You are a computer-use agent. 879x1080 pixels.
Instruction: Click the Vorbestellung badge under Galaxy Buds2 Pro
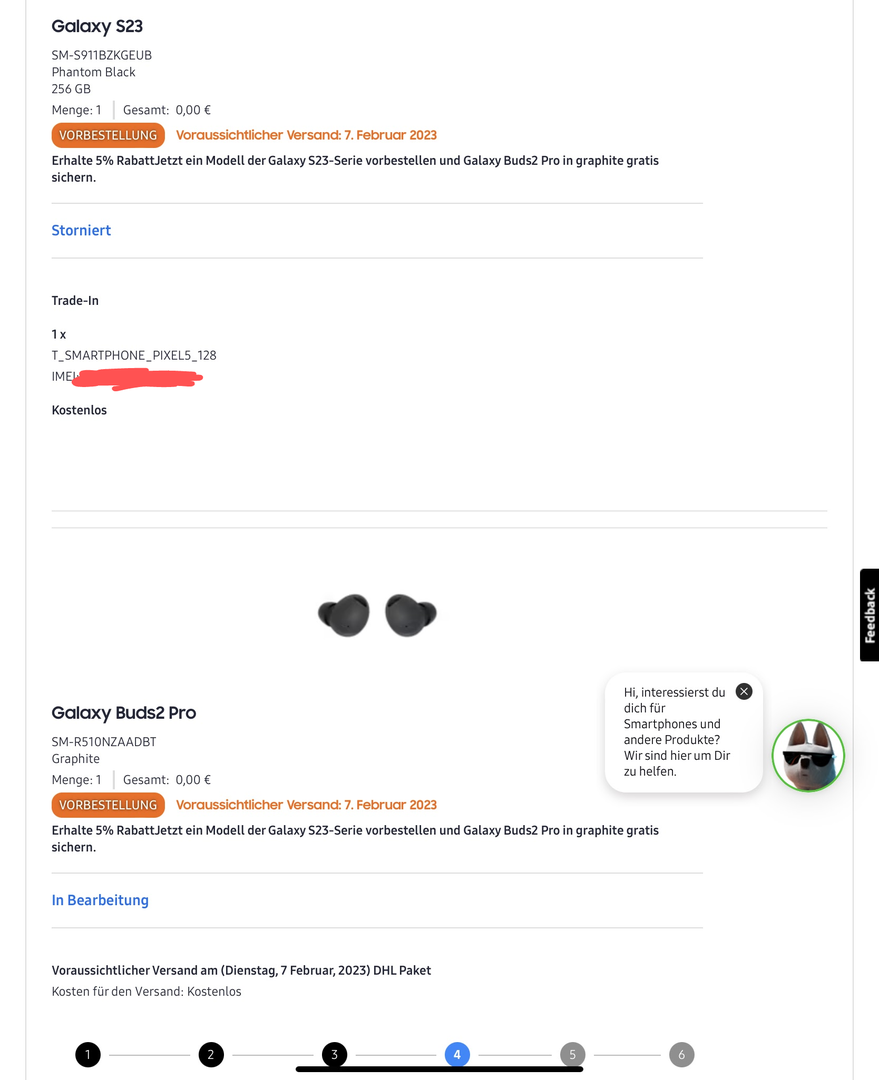point(108,805)
